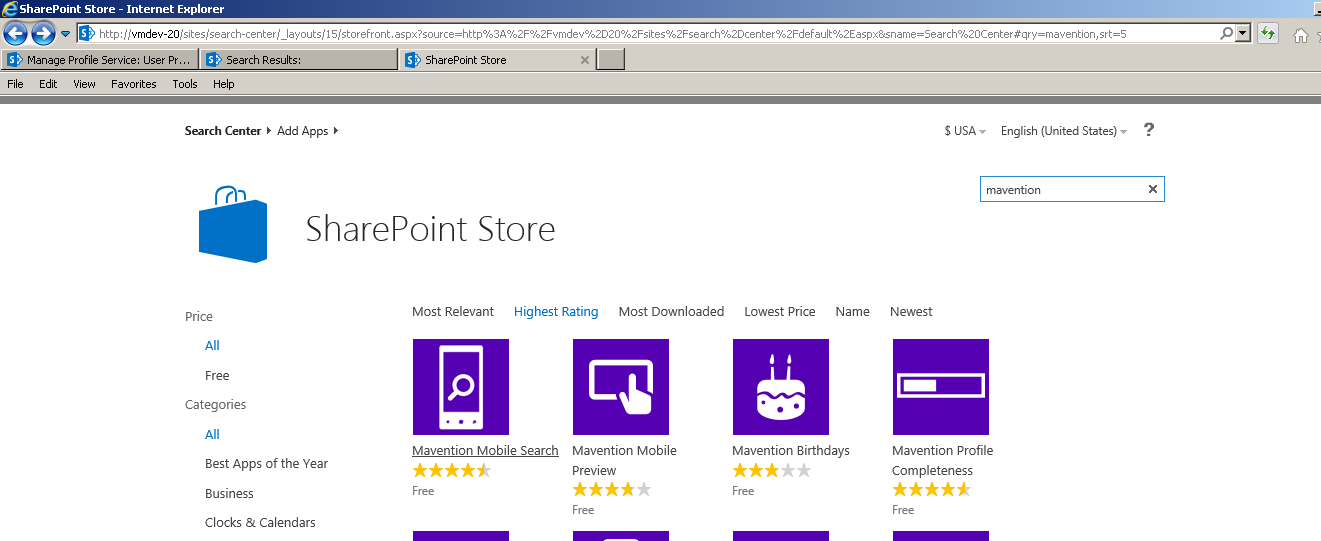The width and height of the screenshot is (1321, 541).
Task: Click the browser Back arrow button
Action: (x=15, y=33)
